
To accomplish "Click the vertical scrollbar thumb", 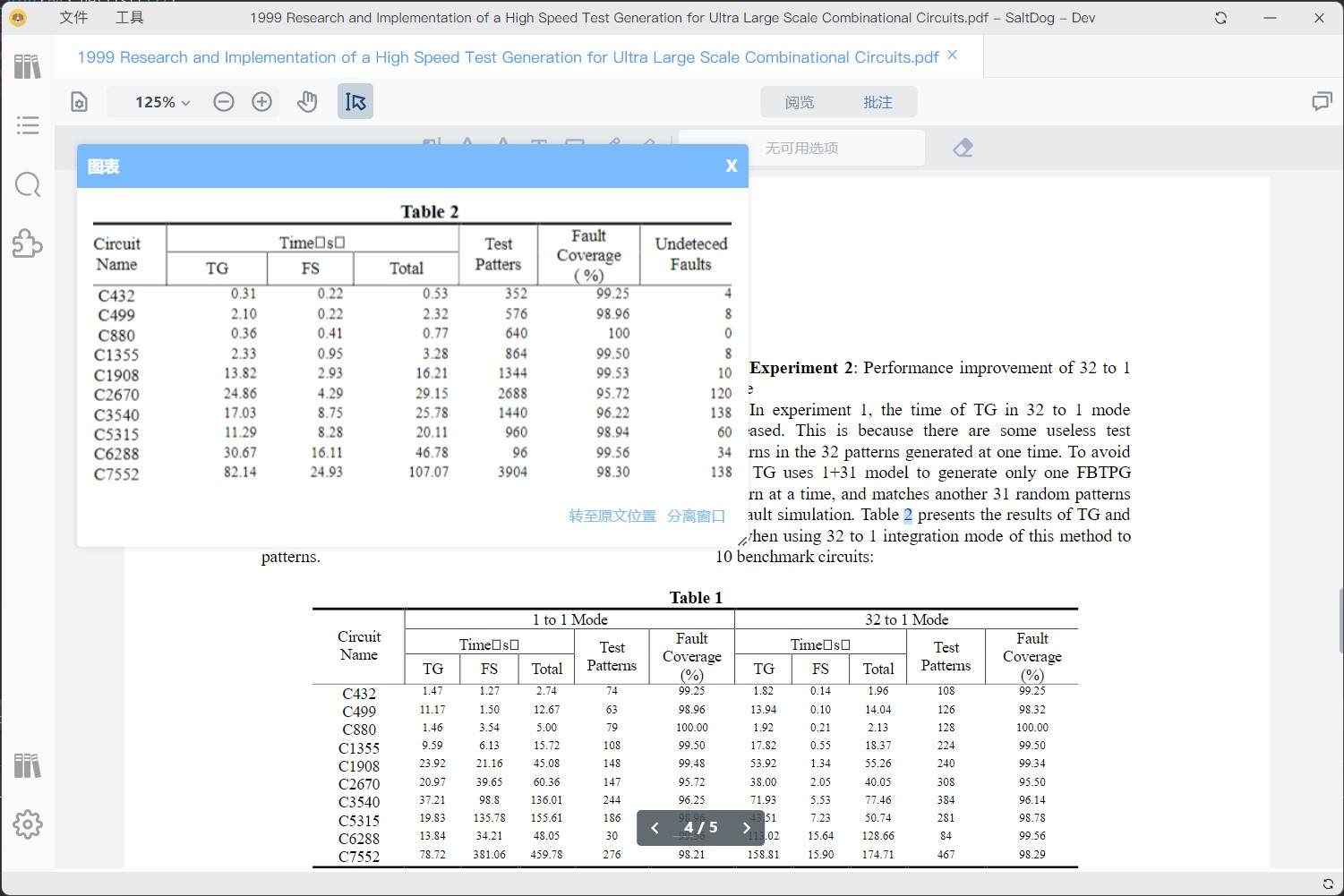I will point(1340,621).
